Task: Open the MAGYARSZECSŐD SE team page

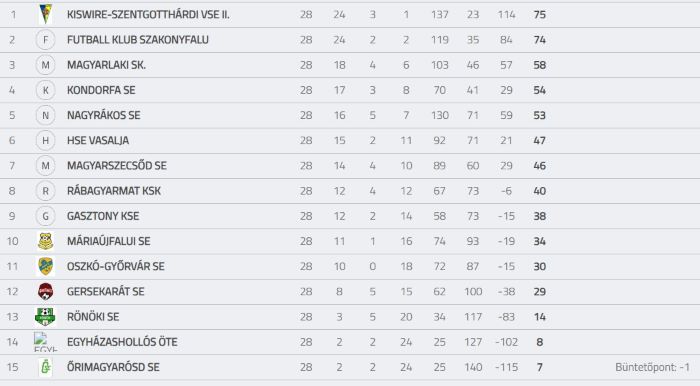Action: point(117,166)
